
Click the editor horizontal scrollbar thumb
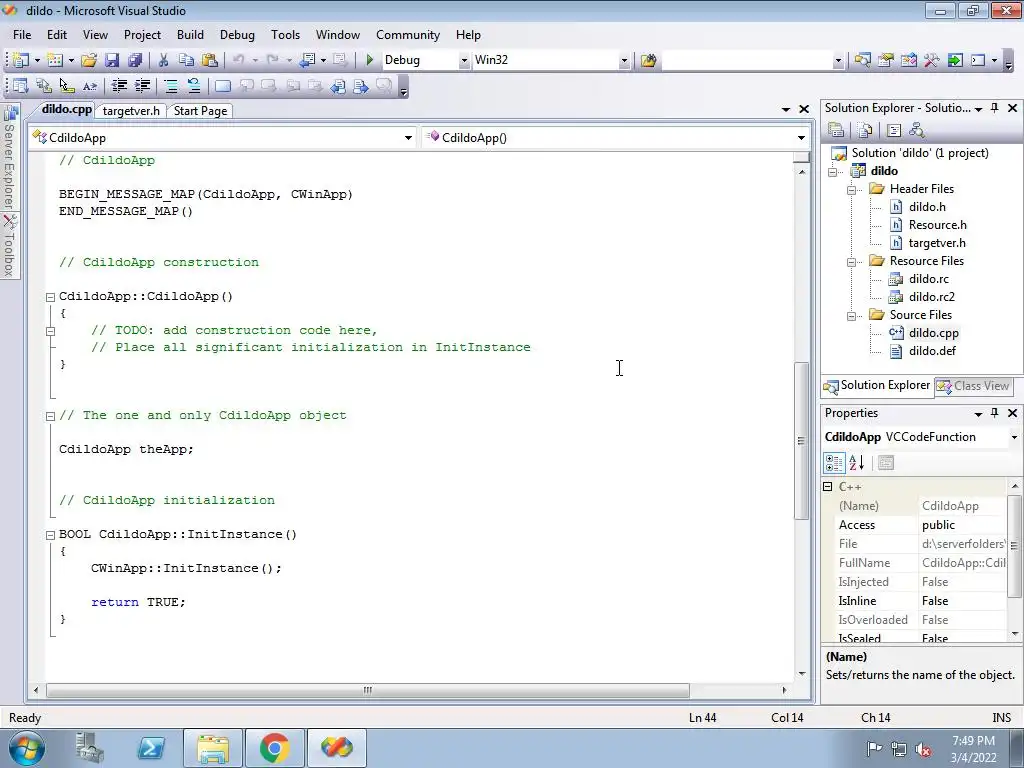(368, 690)
